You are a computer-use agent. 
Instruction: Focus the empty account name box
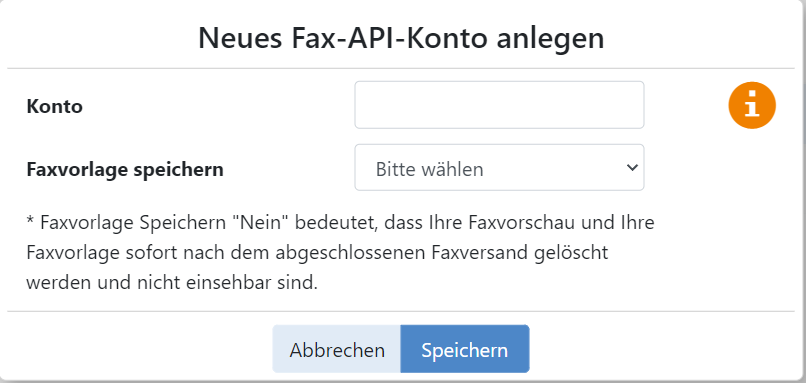coord(499,105)
